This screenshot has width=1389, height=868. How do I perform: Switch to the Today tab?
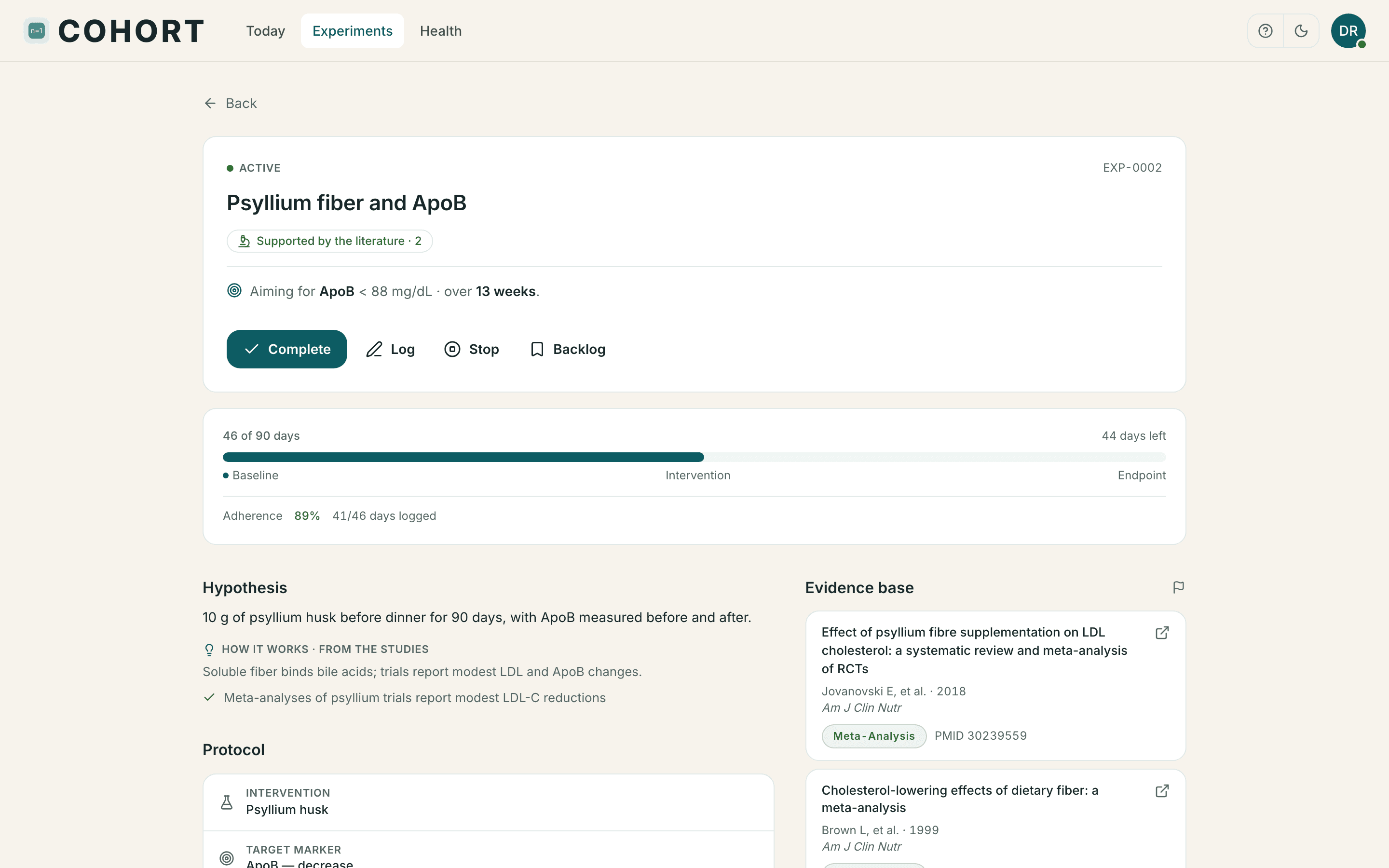(266, 31)
